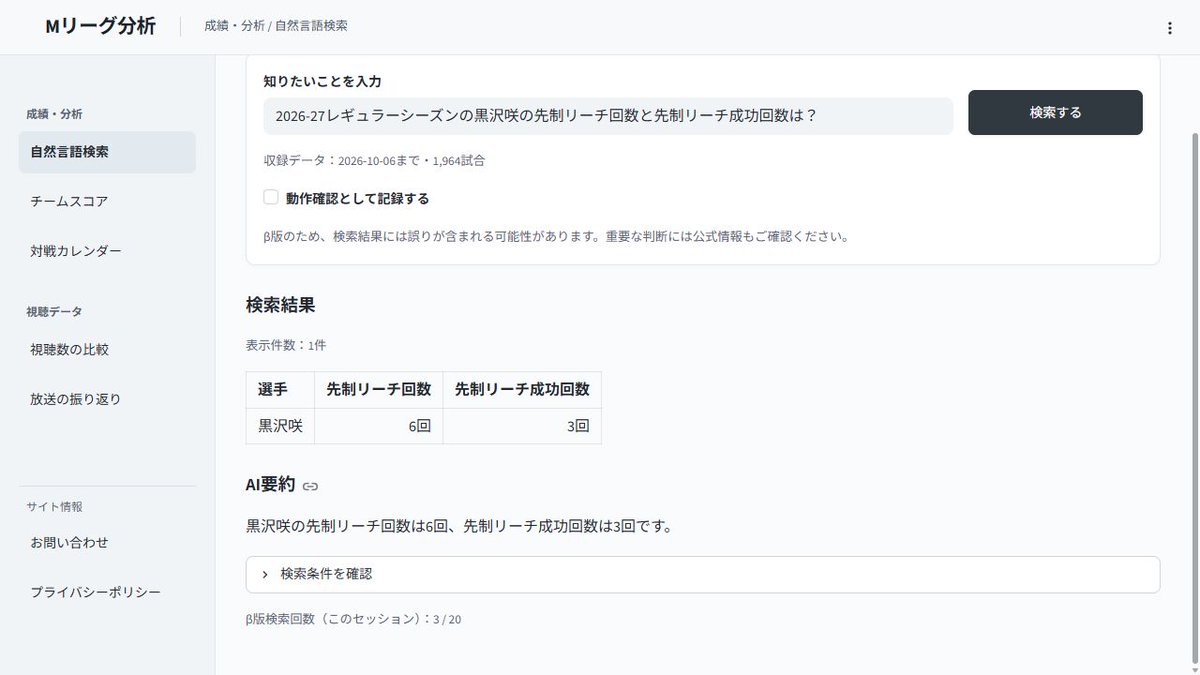
Task: Click the 選手 column header
Action: (280, 390)
